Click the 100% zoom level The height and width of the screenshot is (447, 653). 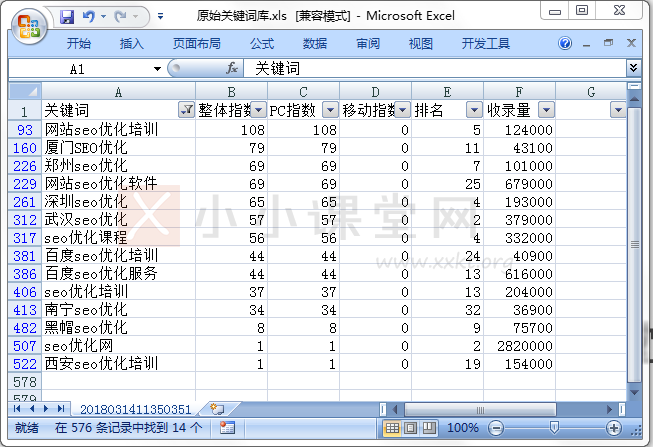[x=462, y=428]
